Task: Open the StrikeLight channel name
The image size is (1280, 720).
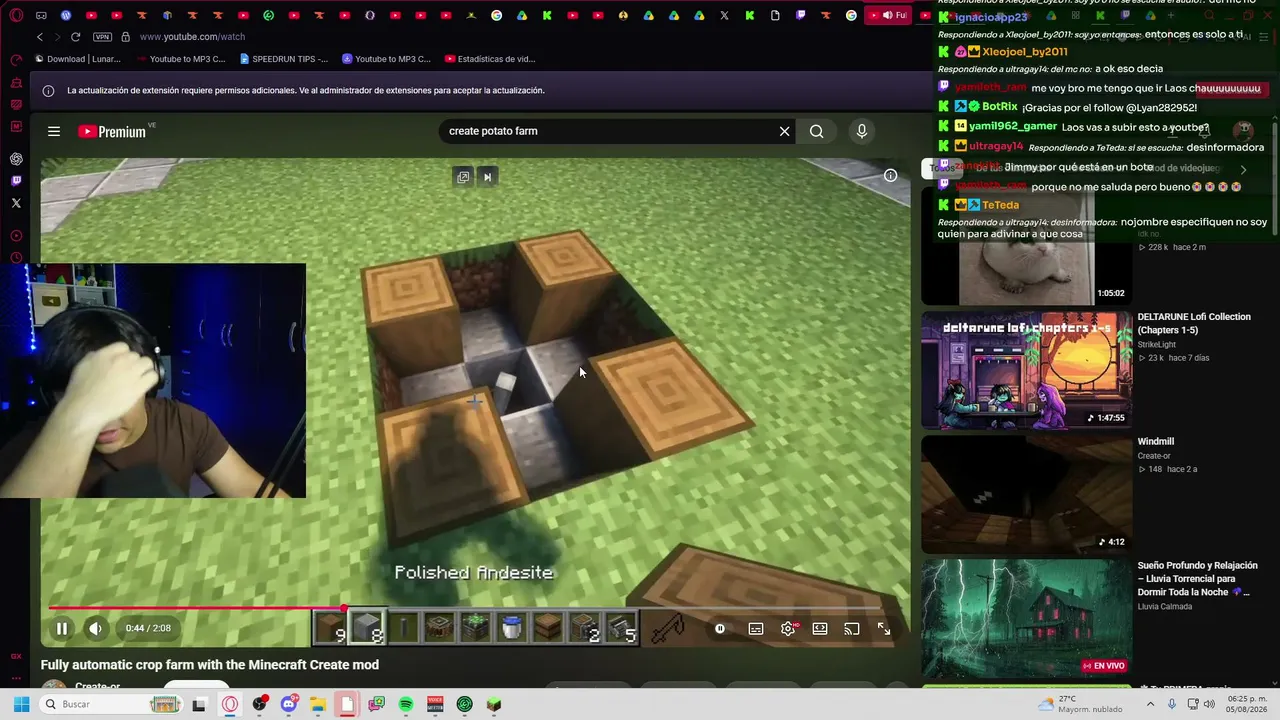Action: click(x=1156, y=345)
